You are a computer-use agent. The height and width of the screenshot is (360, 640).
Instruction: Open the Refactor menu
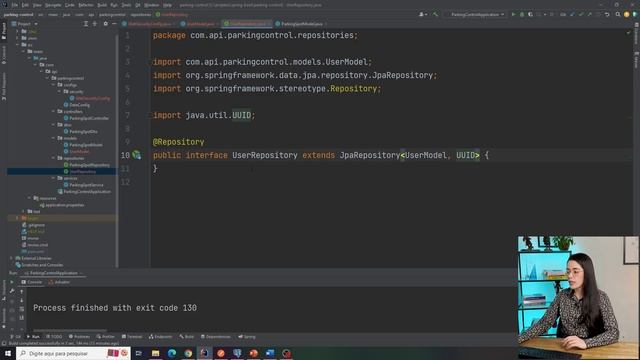tap(86, 5)
